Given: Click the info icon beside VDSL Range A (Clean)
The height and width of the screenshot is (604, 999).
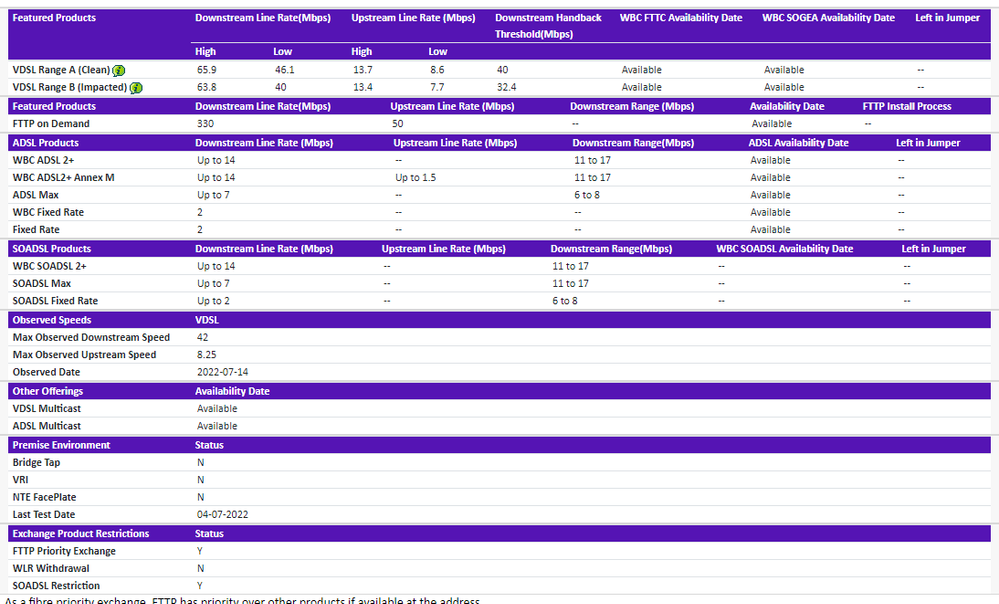Looking at the screenshot, I should pyautogui.click(x=119, y=70).
